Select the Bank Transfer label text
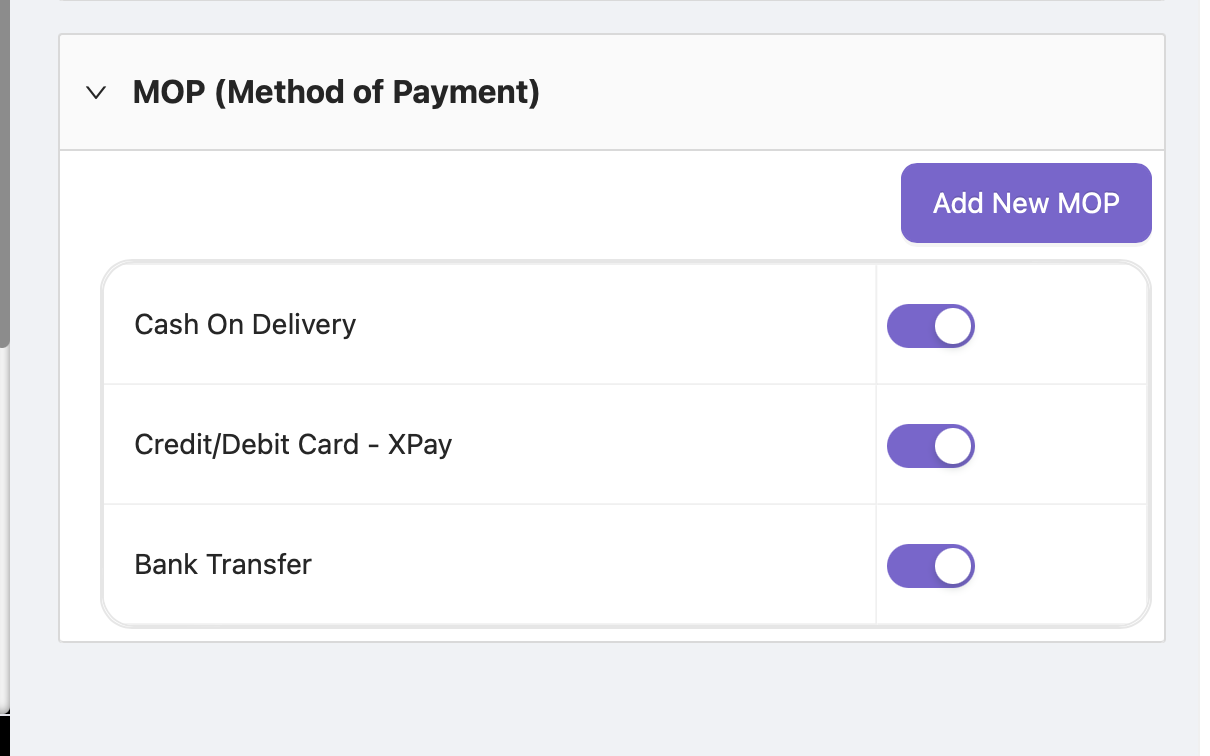Screen dimensions: 1210x756 [x=223, y=565]
